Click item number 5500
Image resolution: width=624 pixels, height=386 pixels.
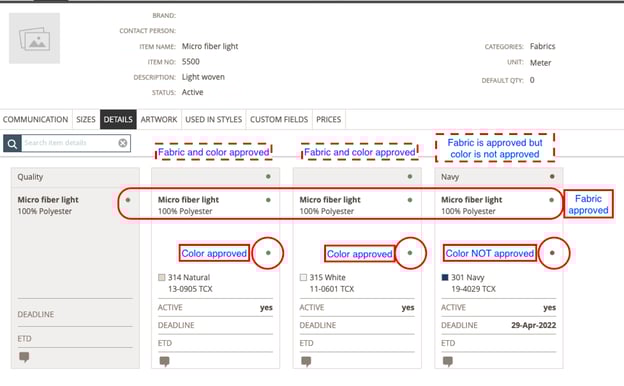[x=191, y=62]
